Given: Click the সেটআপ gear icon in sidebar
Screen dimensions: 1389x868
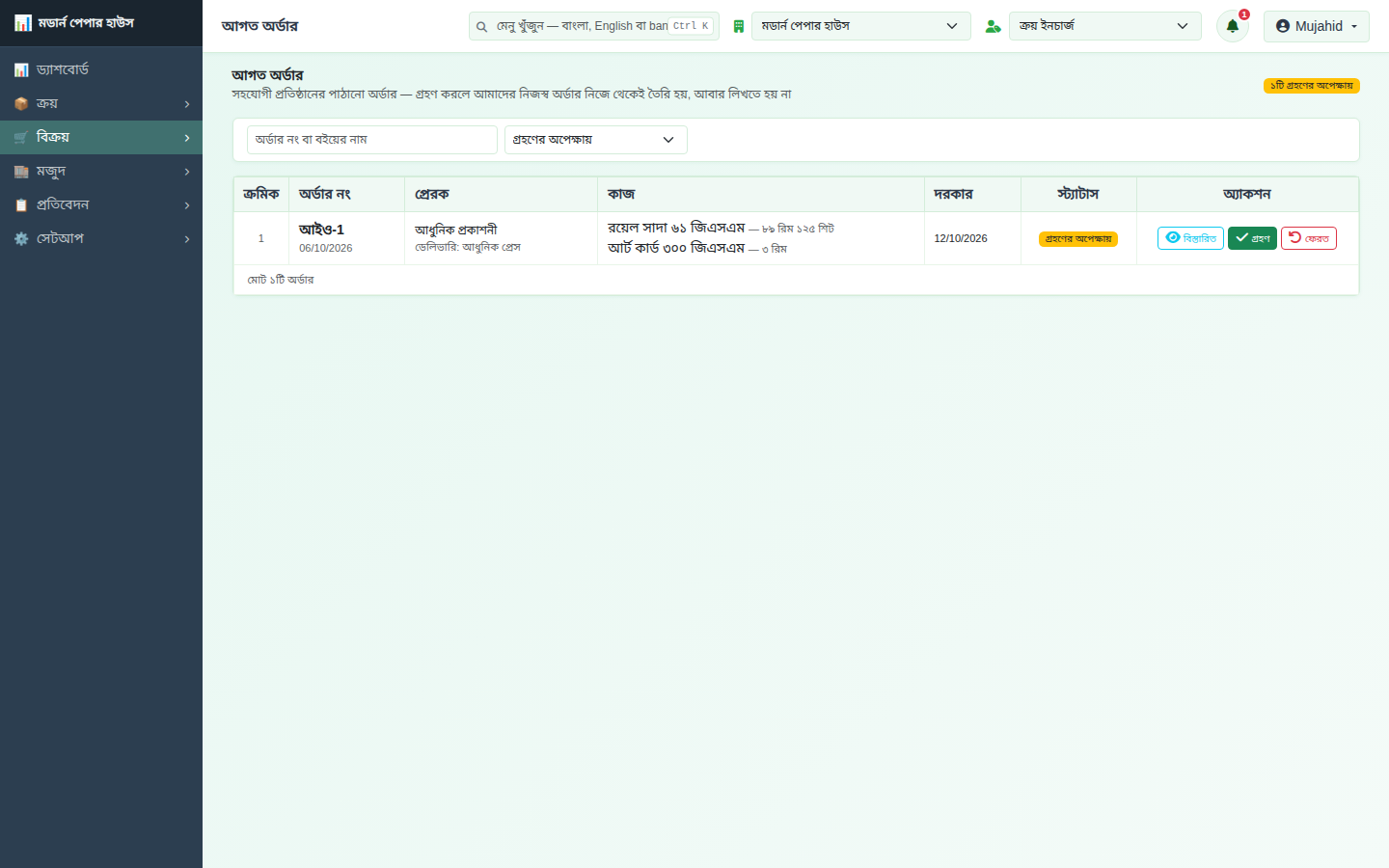Looking at the screenshot, I should point(21,238).
